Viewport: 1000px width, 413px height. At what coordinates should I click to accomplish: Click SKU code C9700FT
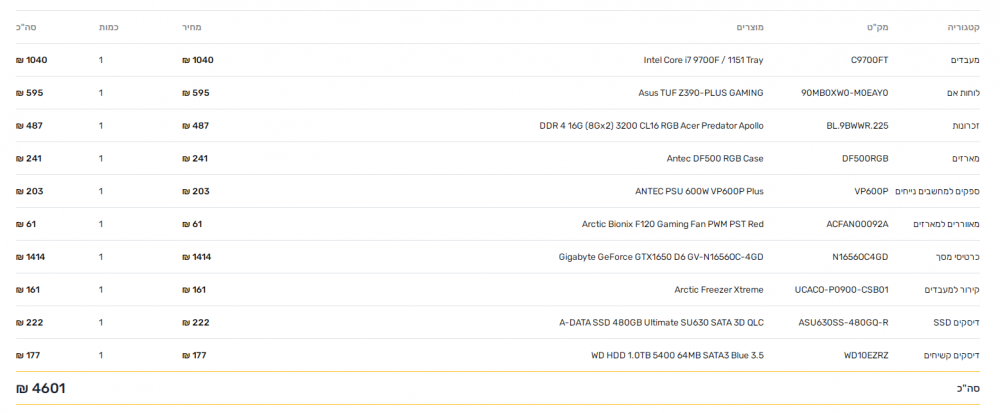coord(869,60)
